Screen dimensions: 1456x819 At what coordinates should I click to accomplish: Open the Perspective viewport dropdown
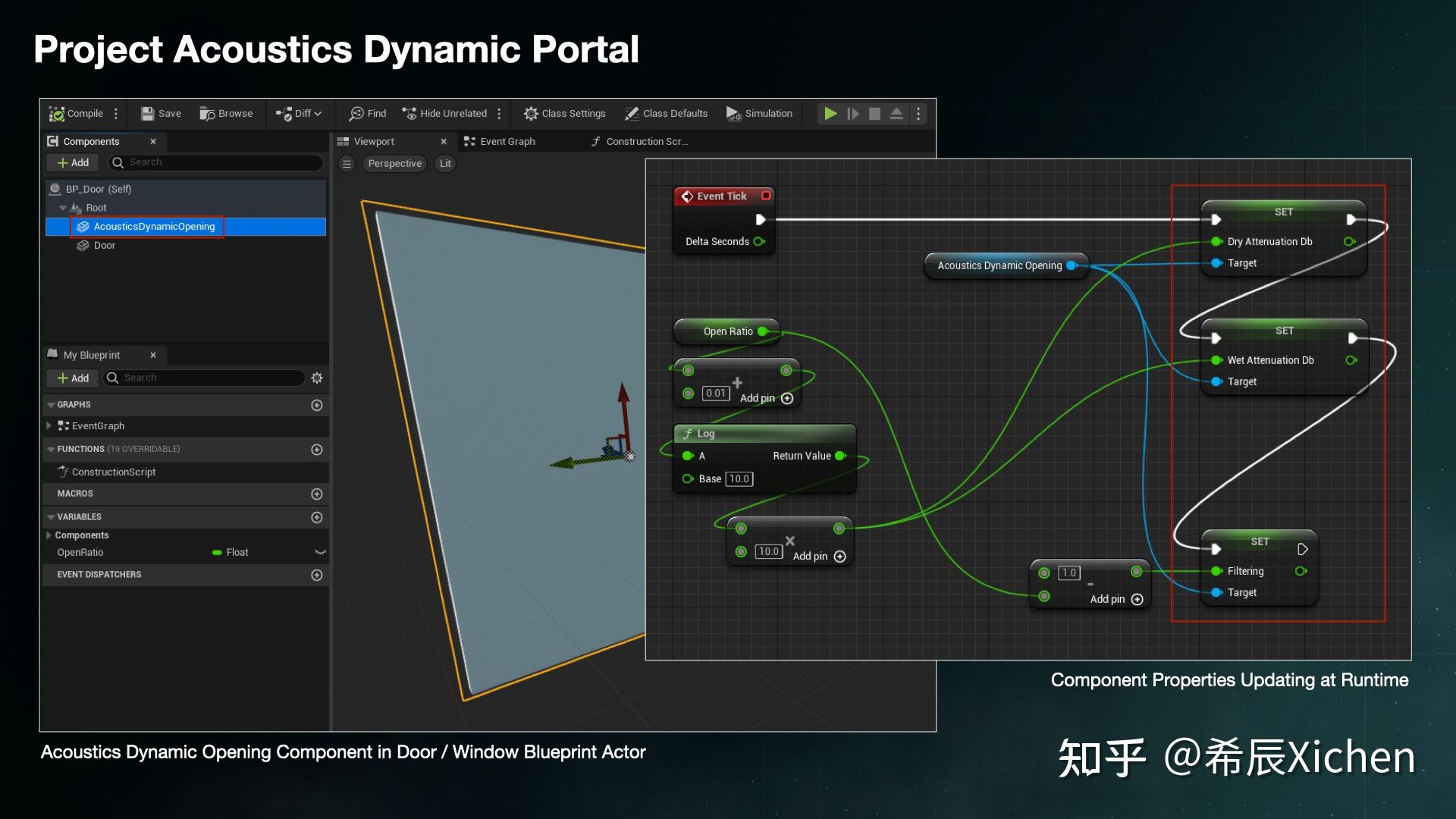point(394,163)
